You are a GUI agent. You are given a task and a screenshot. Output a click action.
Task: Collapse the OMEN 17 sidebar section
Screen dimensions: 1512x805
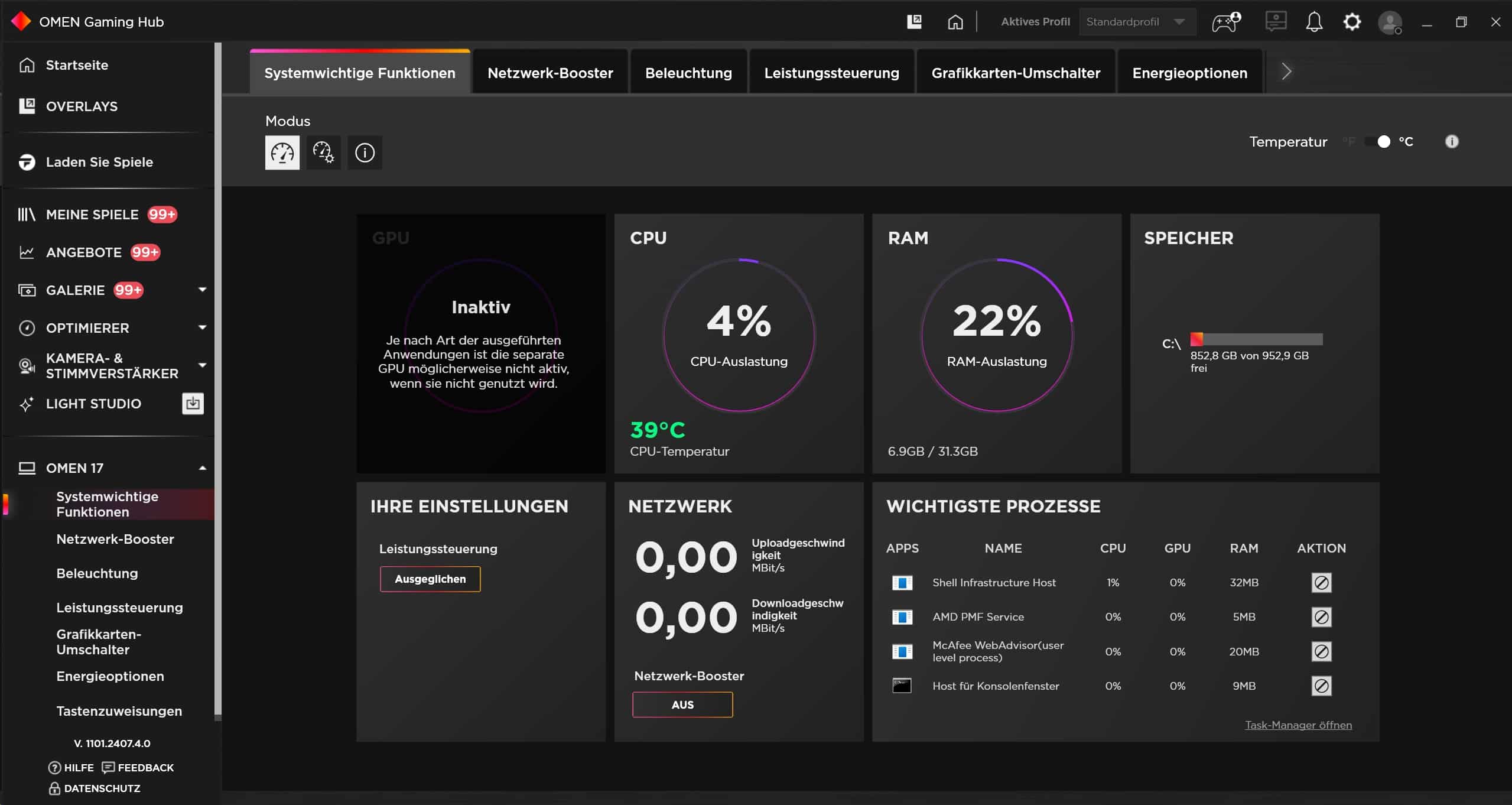coord(202,468)
